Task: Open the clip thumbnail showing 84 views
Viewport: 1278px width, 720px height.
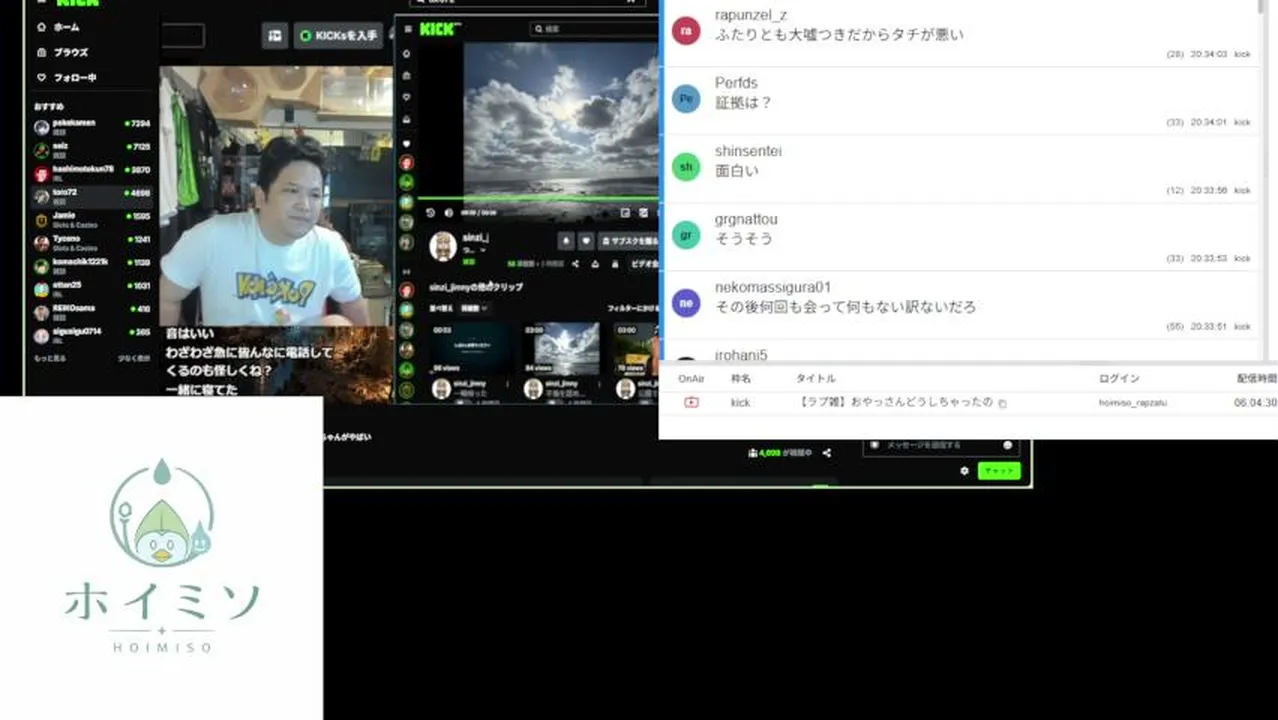Action: [x=562, y=348]
